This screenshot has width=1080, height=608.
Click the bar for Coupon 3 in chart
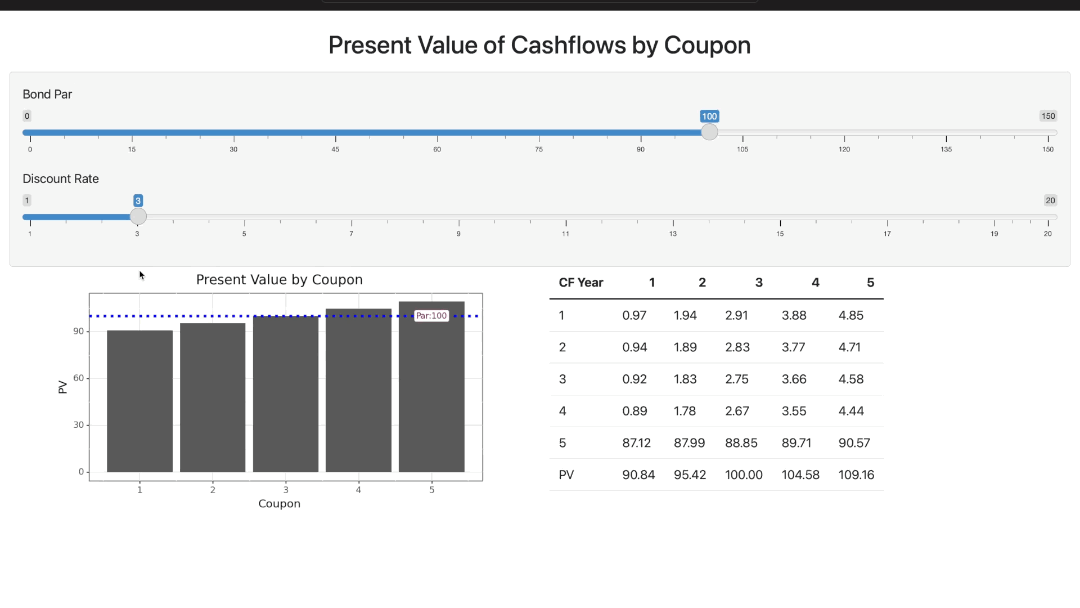[x=286, y=395]
